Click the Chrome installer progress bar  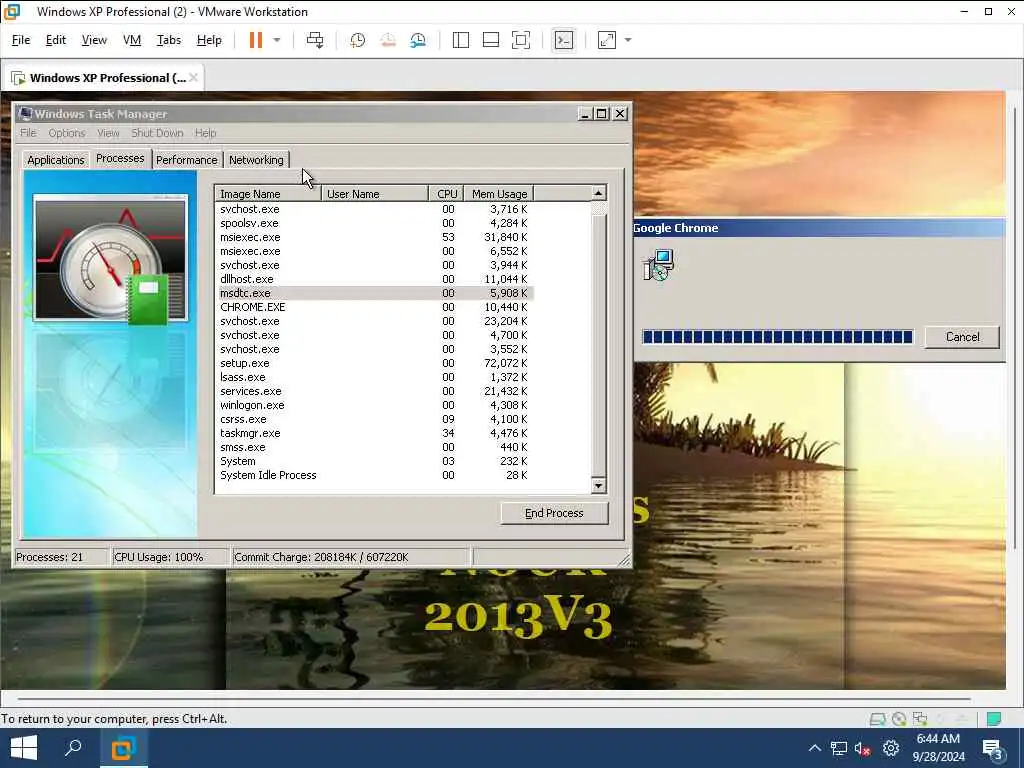(x=777, y=337)
